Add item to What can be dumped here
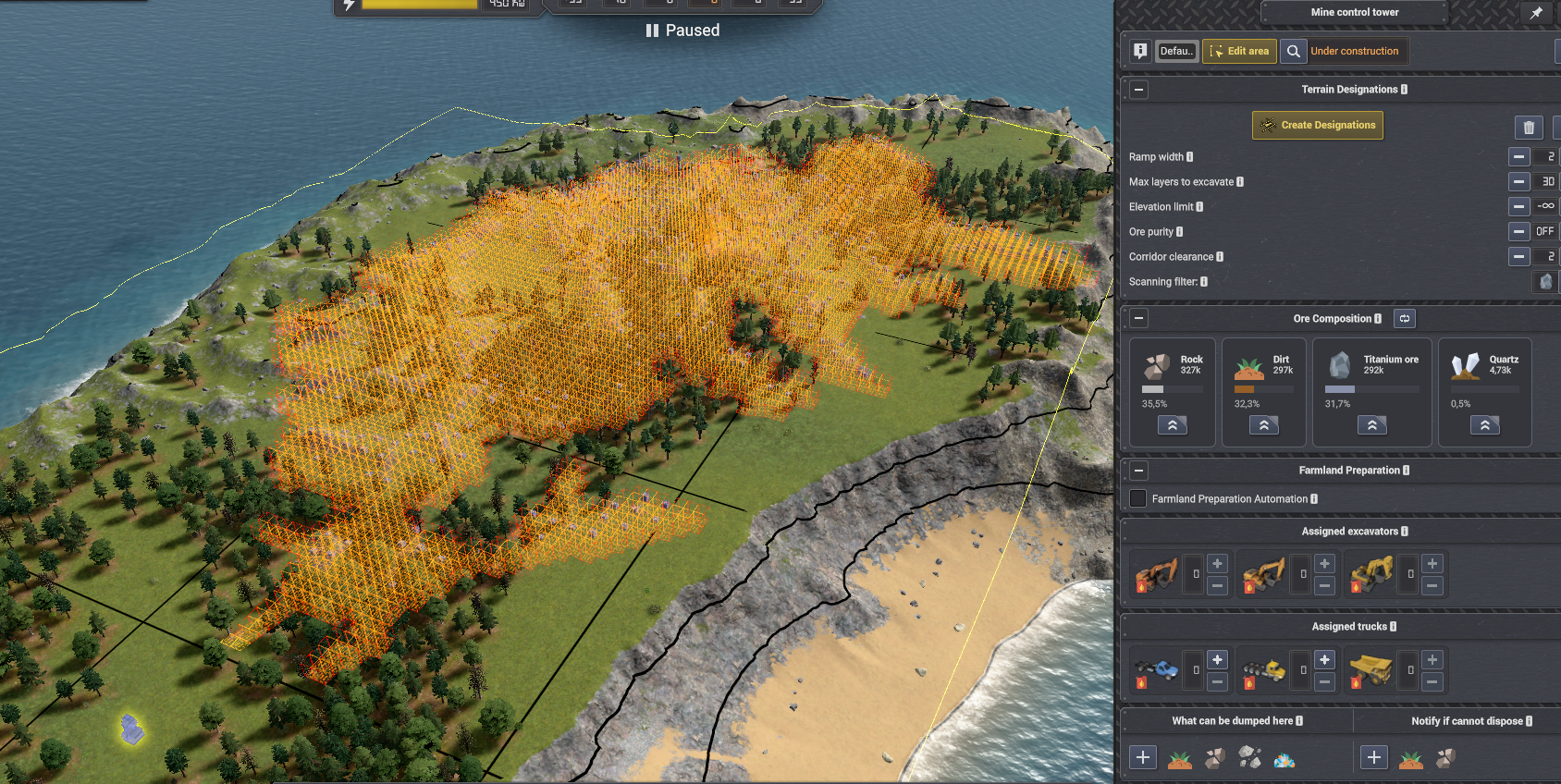1561x784 pixels. coord(1143,758)
